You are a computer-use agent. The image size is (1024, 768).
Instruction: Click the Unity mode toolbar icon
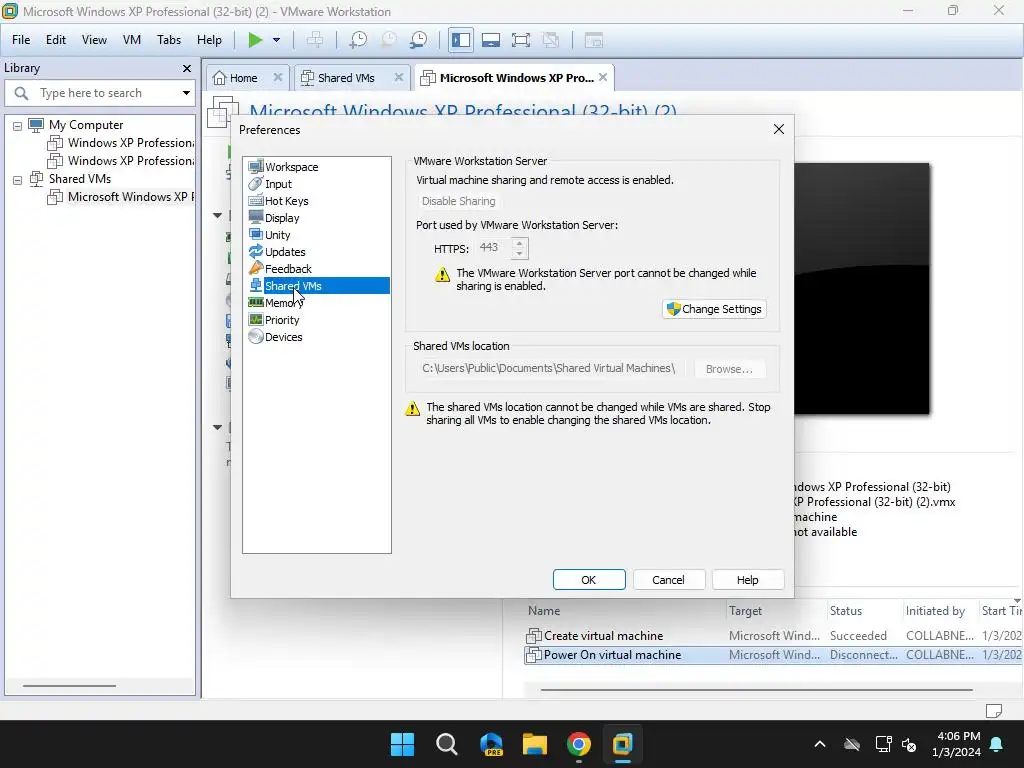(x=551, y=40)
